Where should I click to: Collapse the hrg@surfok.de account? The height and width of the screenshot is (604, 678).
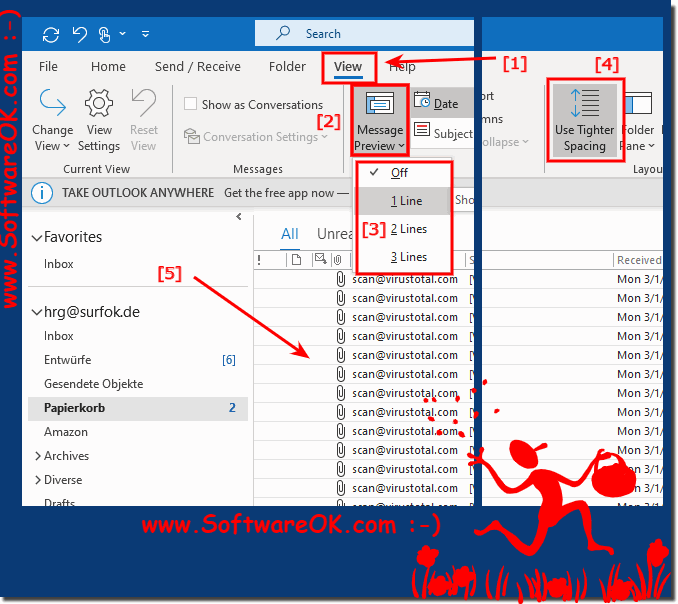[37, 312]
